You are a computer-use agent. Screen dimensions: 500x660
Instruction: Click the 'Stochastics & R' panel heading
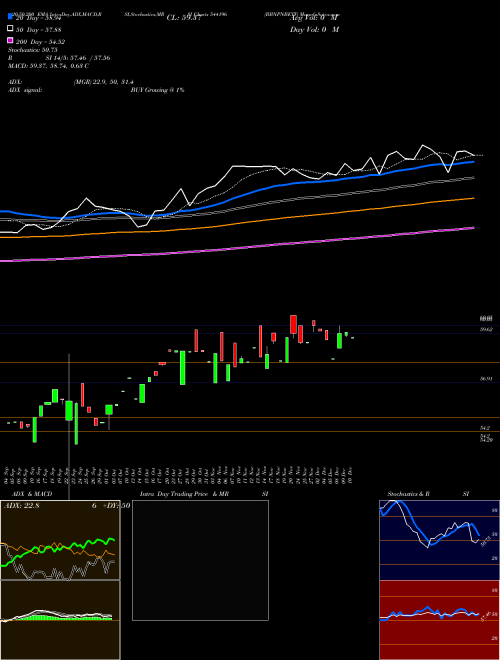pos(408,494)
